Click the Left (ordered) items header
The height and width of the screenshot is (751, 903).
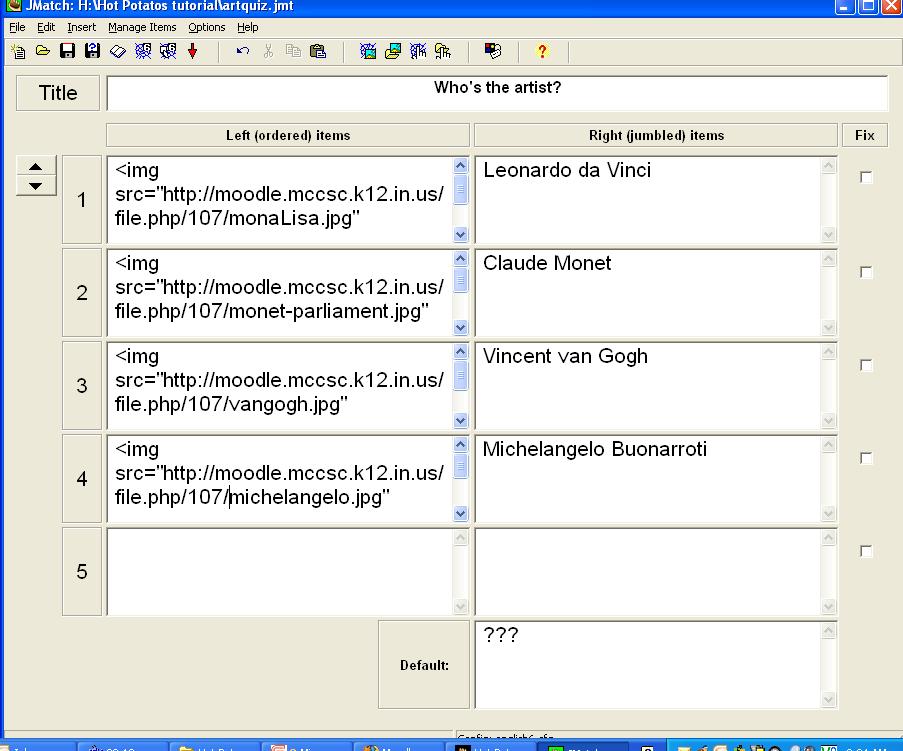pyautogui.click(x=288, y=135)
